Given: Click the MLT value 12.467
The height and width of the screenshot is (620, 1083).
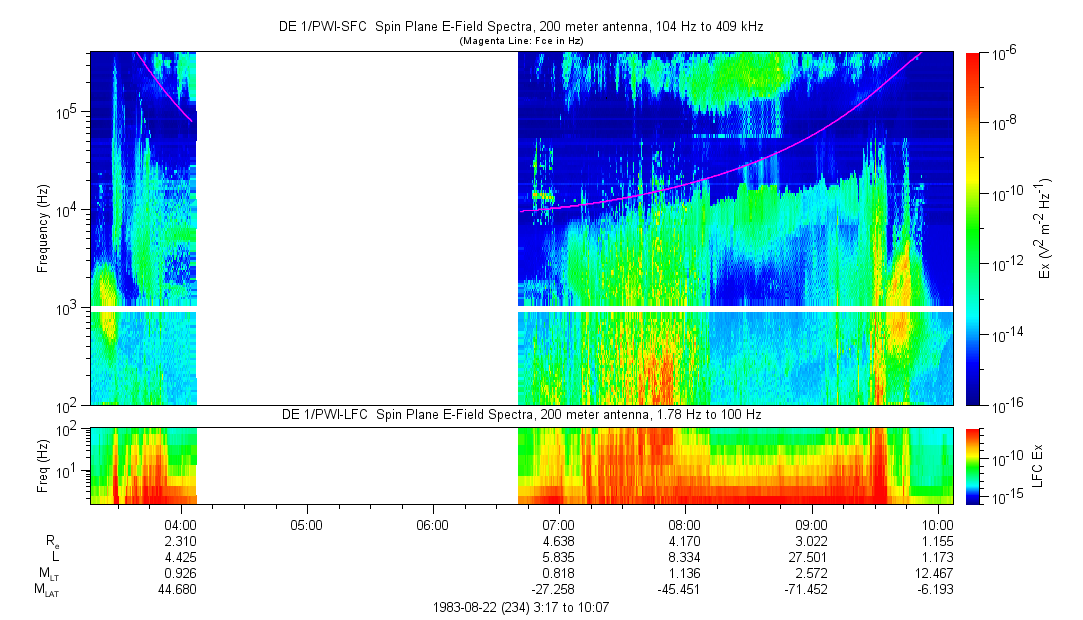Looking at the screenshot, I should click(x=937, y=574).
